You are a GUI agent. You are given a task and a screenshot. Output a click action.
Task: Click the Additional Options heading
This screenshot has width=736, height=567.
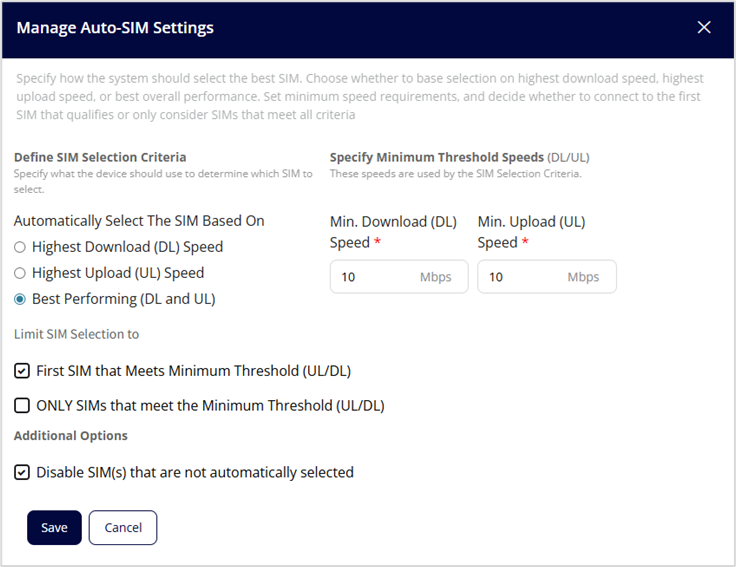pos(70,436)
